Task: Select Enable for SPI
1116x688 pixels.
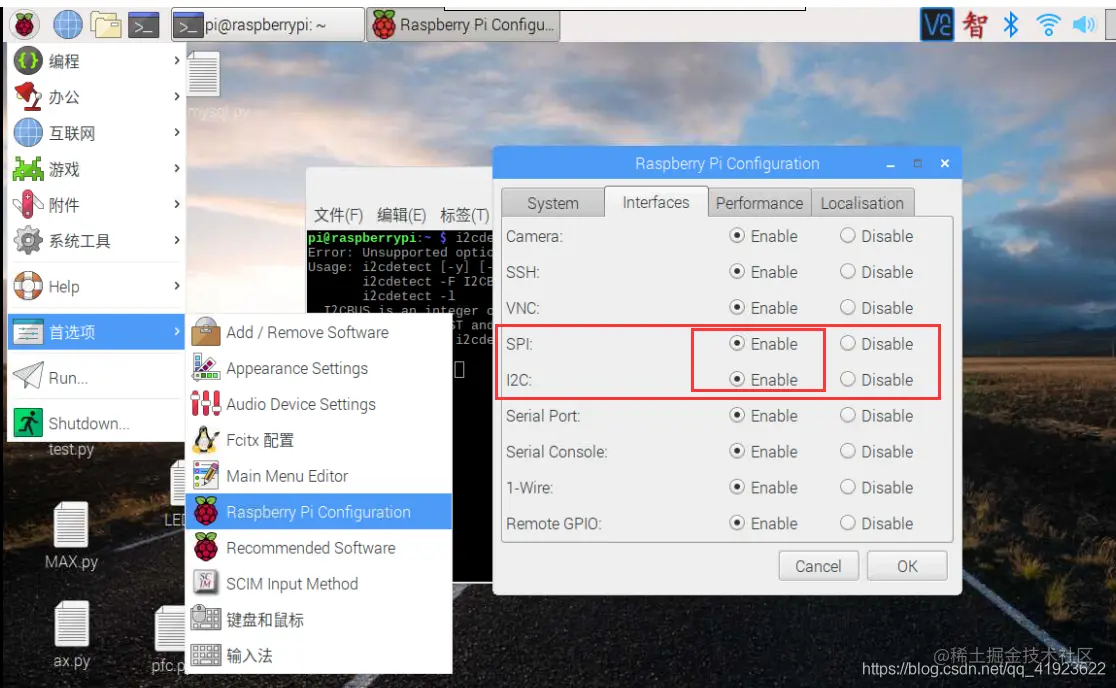Action: 737,344
